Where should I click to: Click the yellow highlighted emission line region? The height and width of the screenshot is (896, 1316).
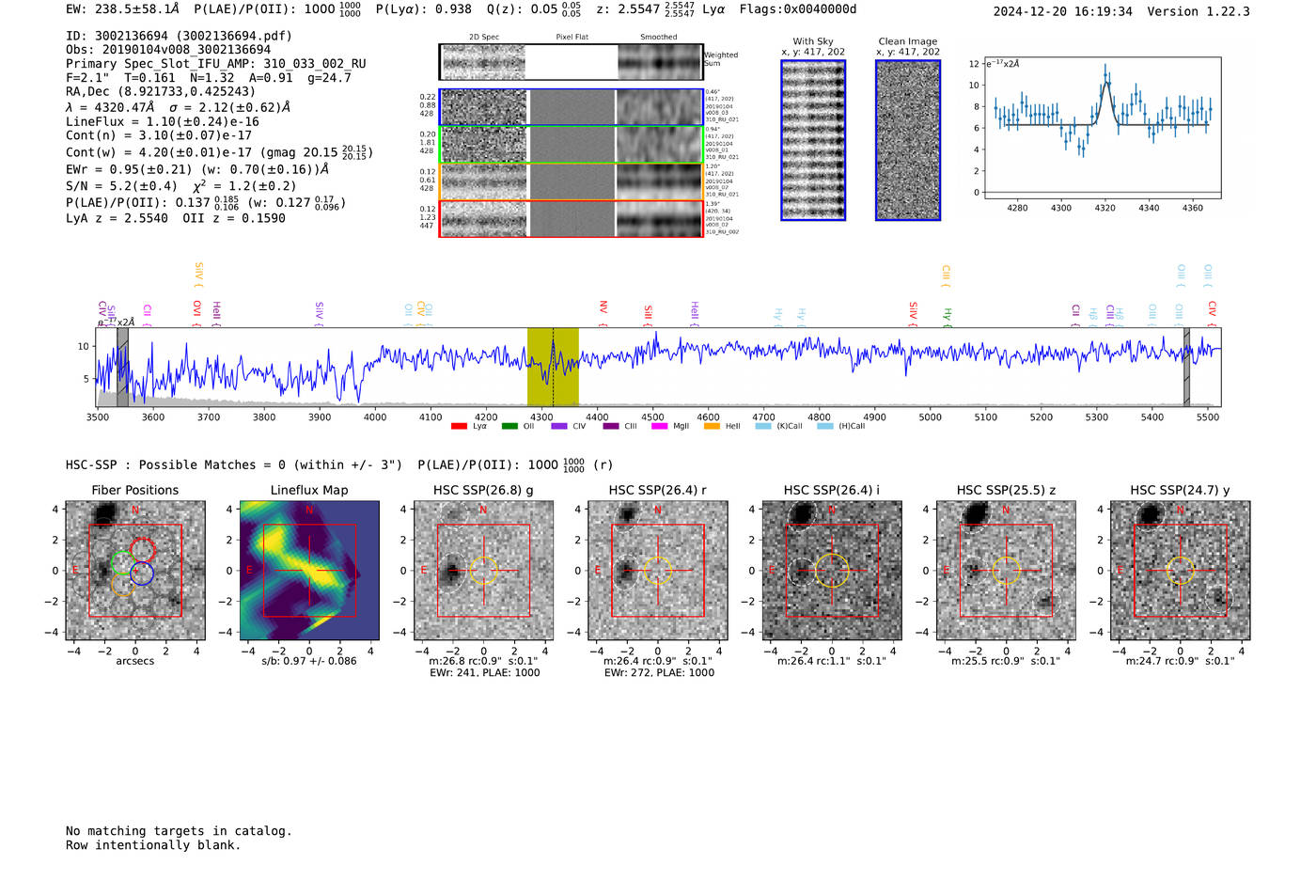pyautogui.click(x=553, y=367)
